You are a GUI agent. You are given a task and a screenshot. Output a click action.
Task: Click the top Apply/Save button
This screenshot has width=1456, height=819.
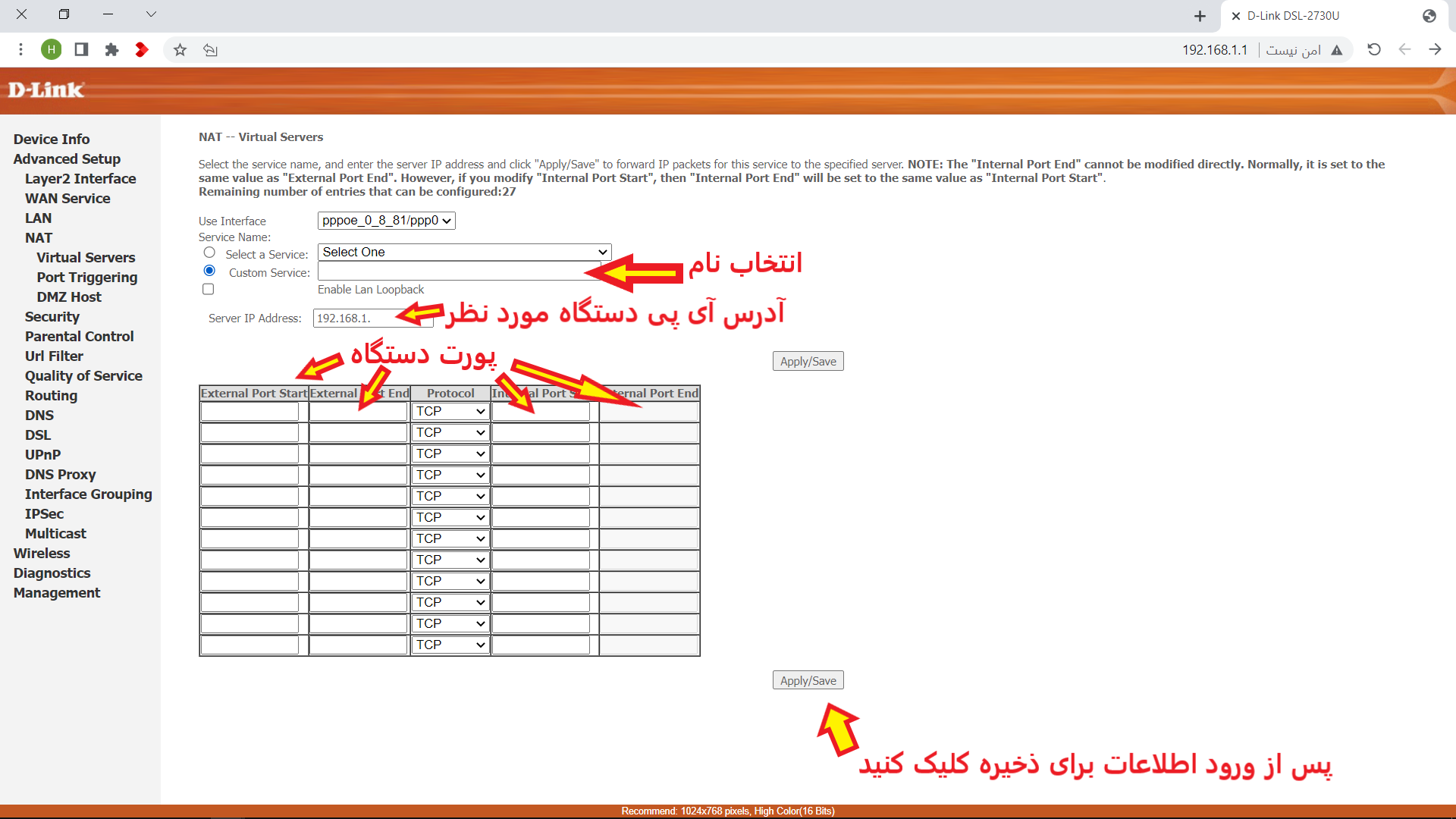click(807, 361)
